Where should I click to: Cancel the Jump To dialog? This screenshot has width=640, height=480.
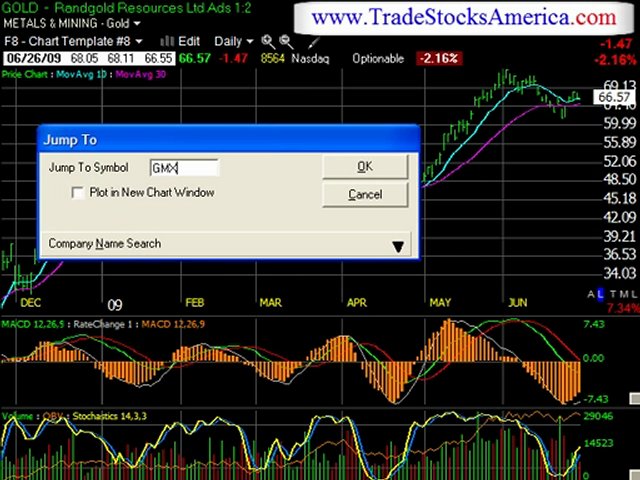tap(365, 194)
